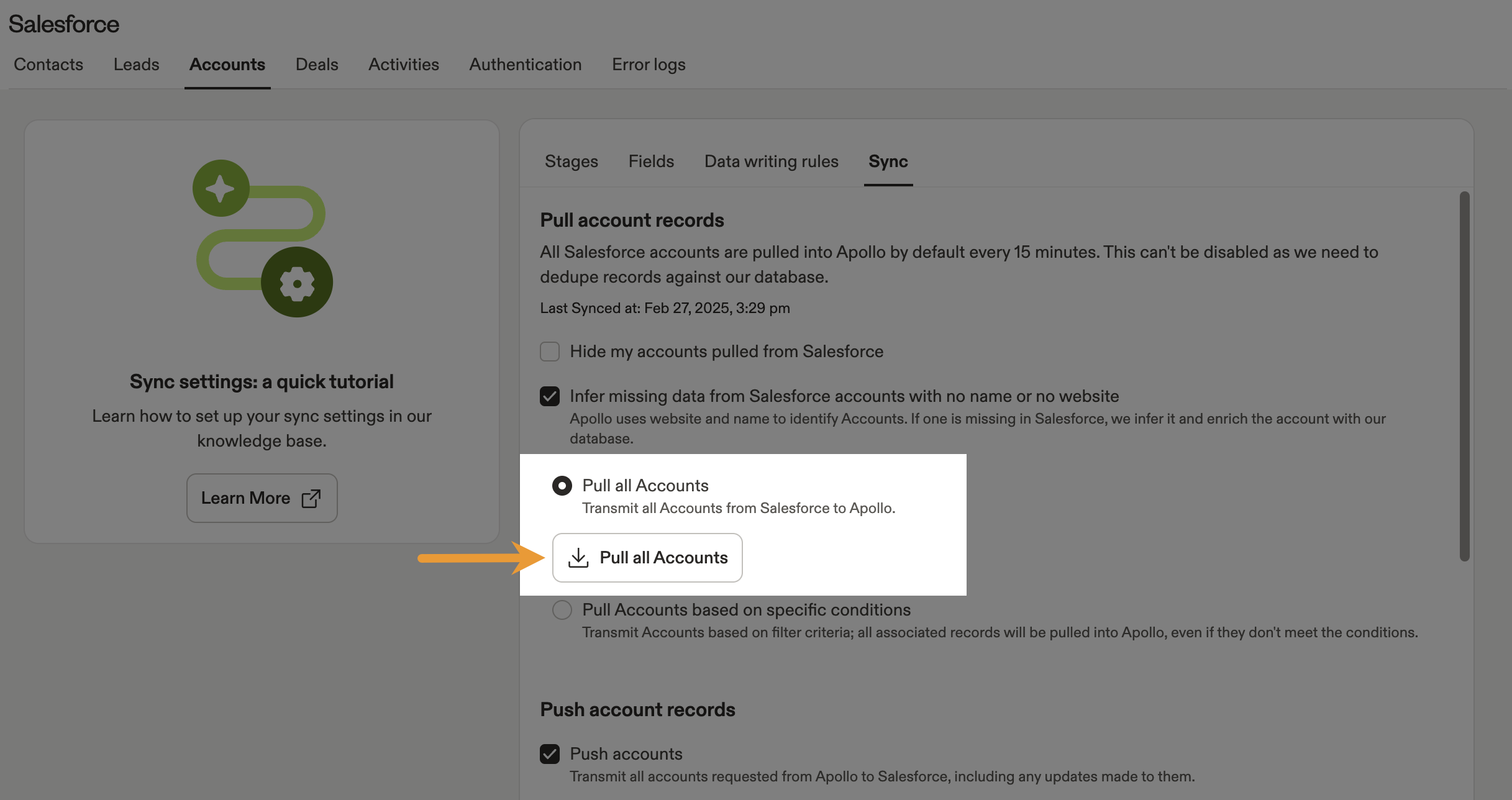View the Error logs tab
Screen dimensions: 1512x800
[649, 65]
